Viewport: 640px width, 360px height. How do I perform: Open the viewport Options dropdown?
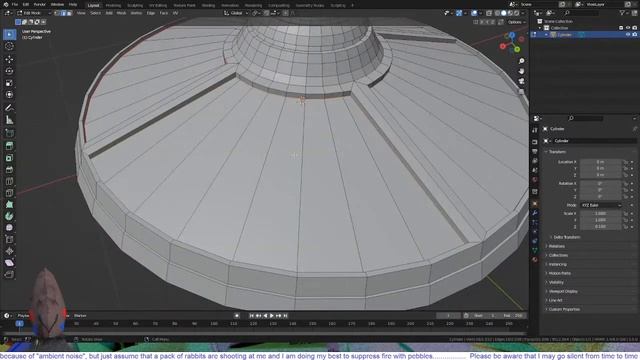click(516, 22)
